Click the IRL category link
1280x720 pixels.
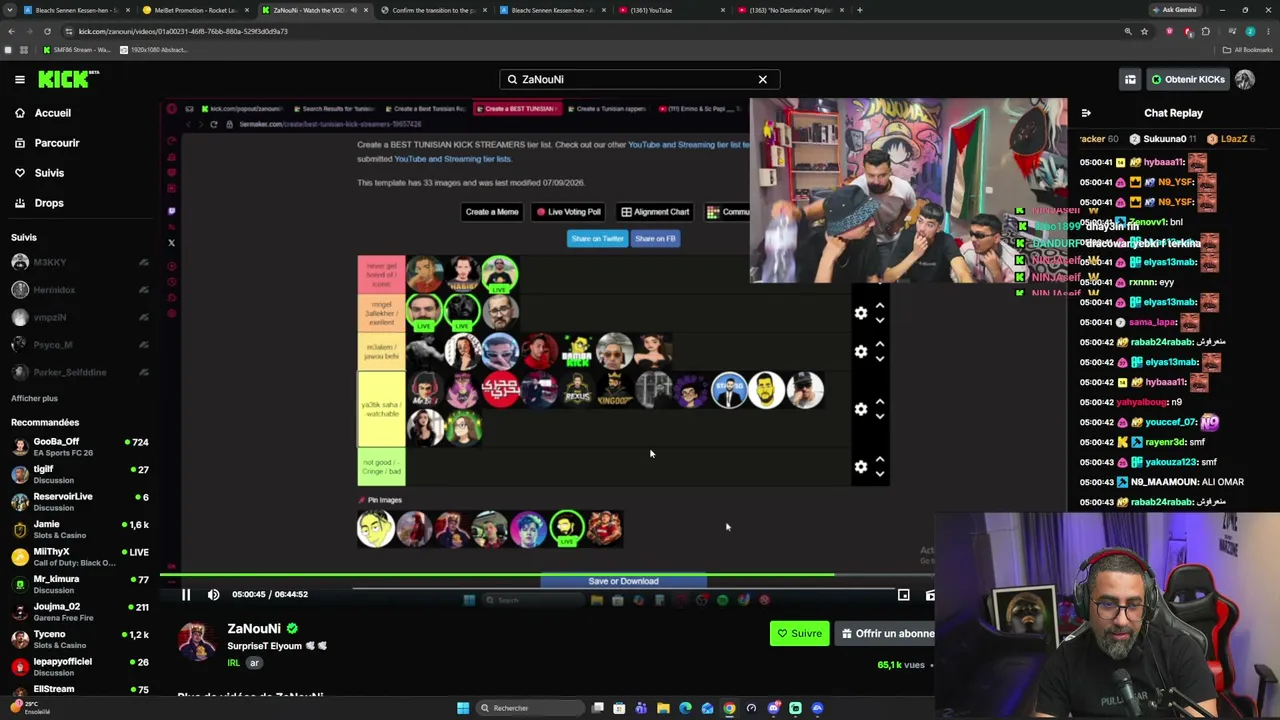click(233, 663)
